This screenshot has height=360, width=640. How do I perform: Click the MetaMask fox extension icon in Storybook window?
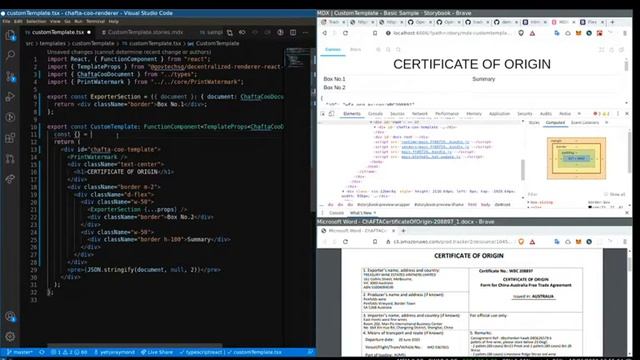tap(578, 33)
